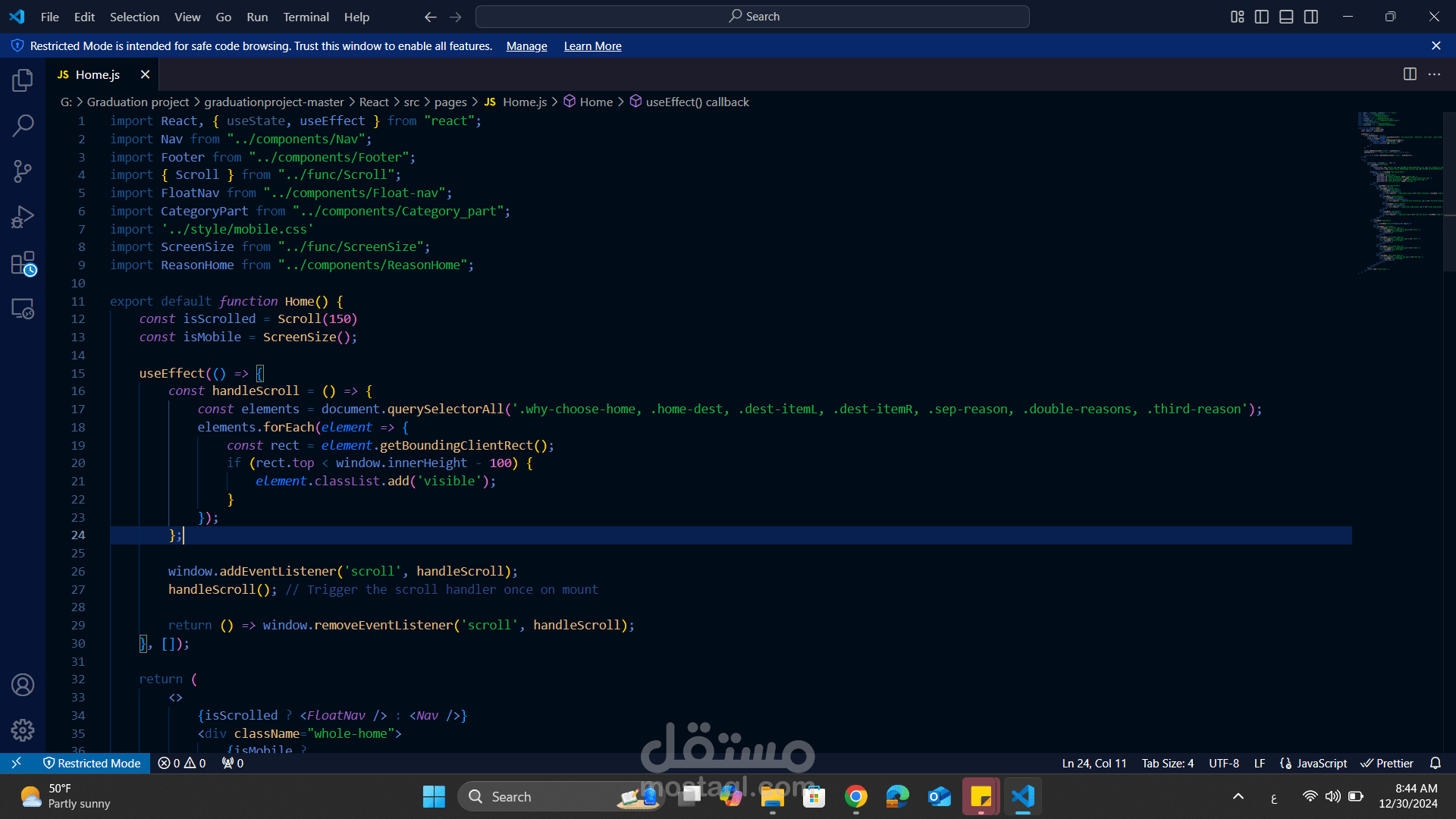Open the Run and Debug view

(x=23, y=218)
